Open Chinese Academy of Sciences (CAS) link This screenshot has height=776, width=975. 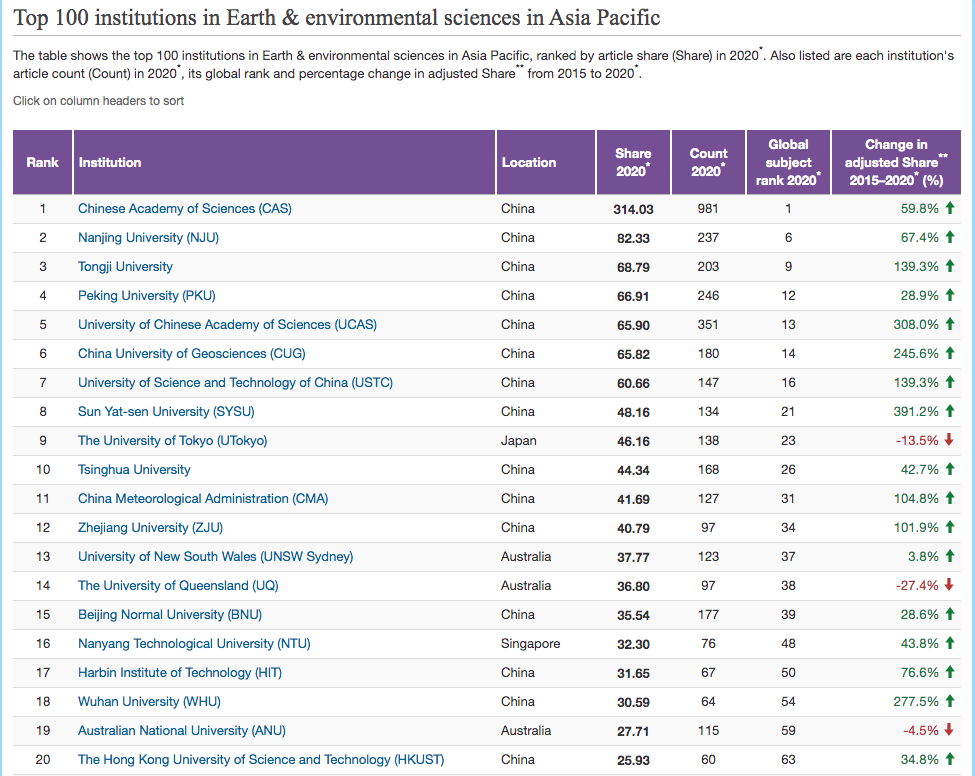(185, 209)
